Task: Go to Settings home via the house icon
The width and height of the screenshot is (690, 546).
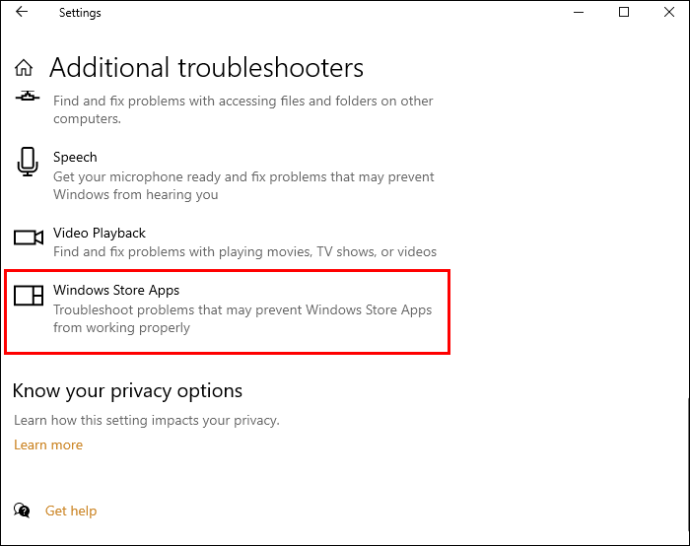Action: click(25, 68)
